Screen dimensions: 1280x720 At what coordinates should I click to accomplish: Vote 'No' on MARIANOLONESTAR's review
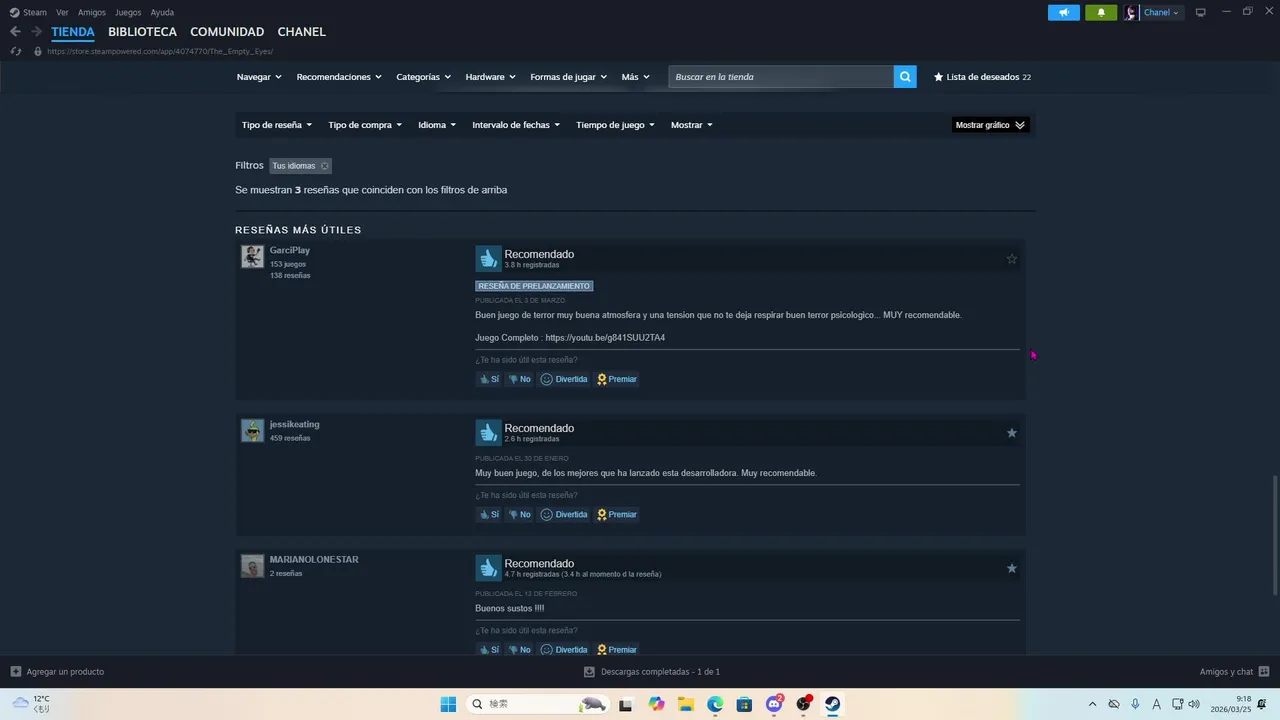[x=519, y=650]
